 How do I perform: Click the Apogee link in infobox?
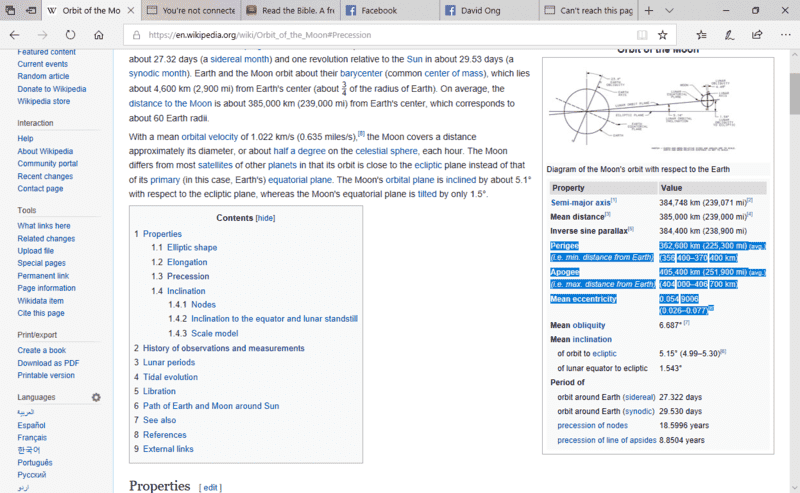click(x=565, y=272)
